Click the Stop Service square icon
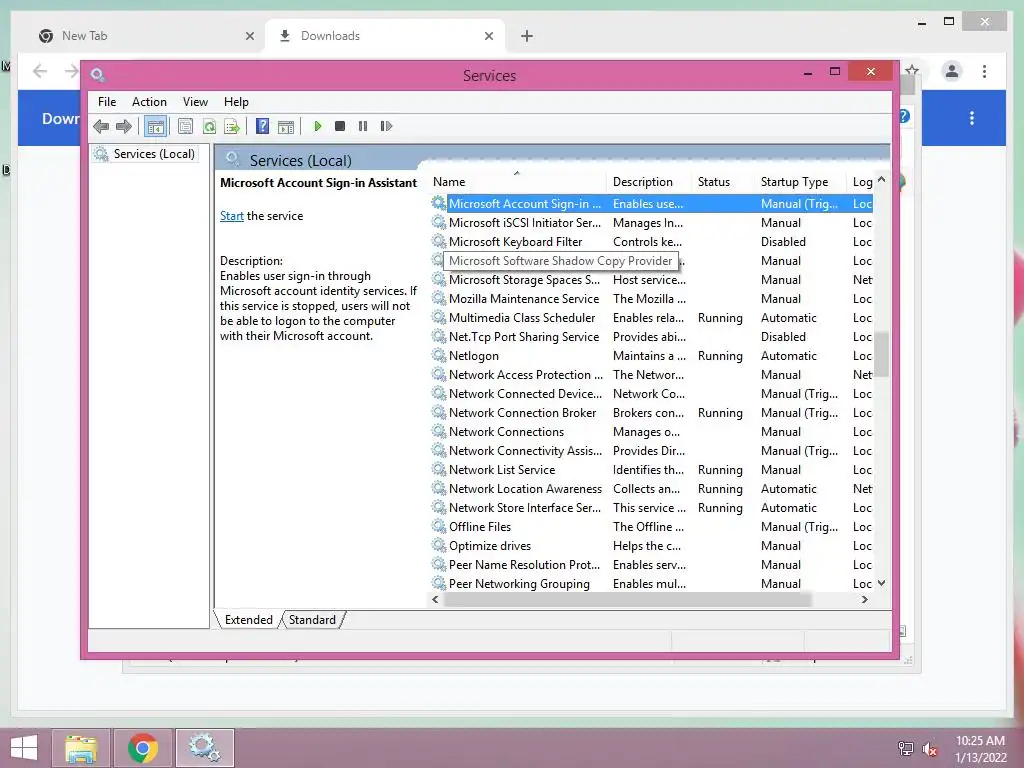1024x768 pixels. pyautogui.click(x=340, y=126)
